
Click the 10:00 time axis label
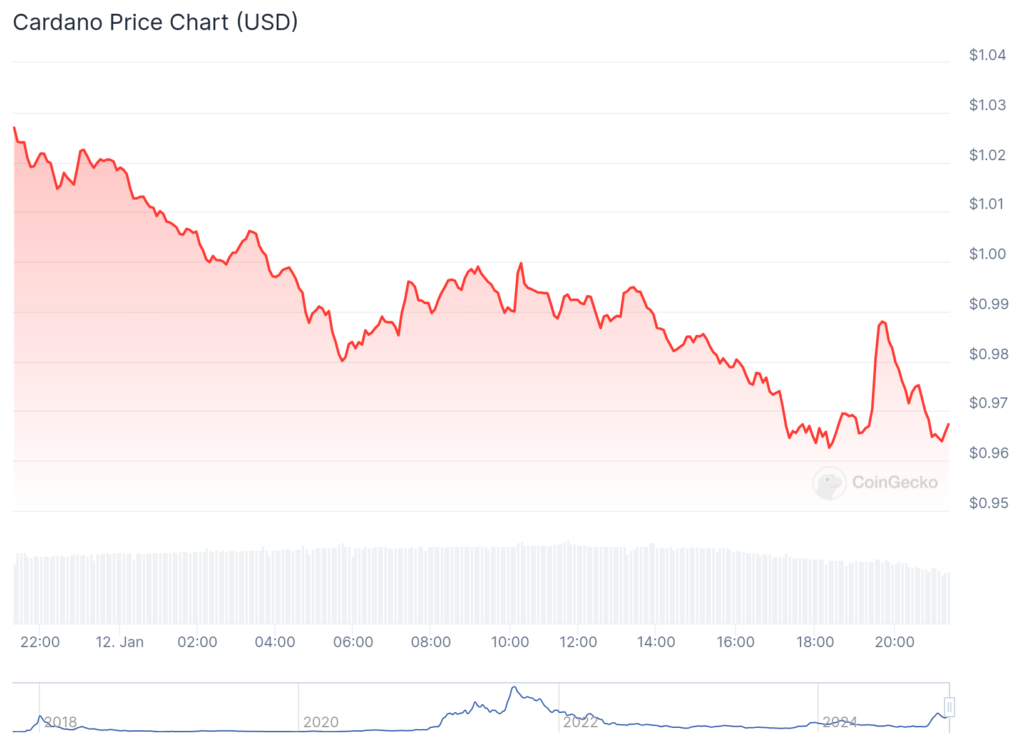tap(510, 642)
